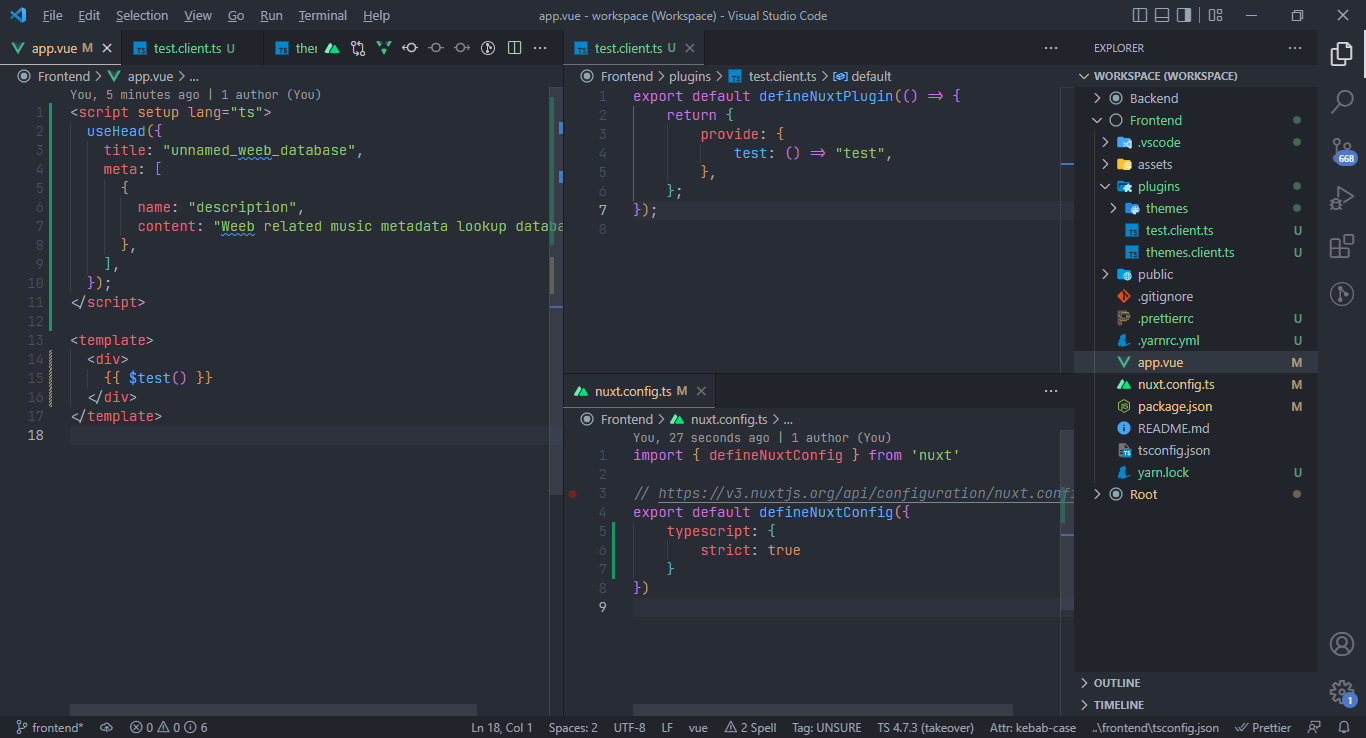Open the Terminal menu

(x=323, y=15)
